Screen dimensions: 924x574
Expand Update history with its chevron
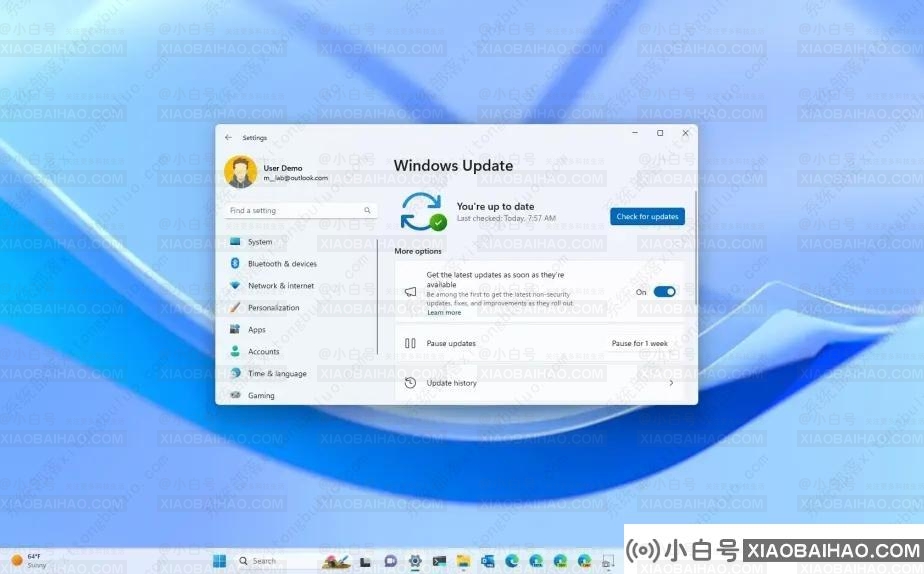point(671,383)
